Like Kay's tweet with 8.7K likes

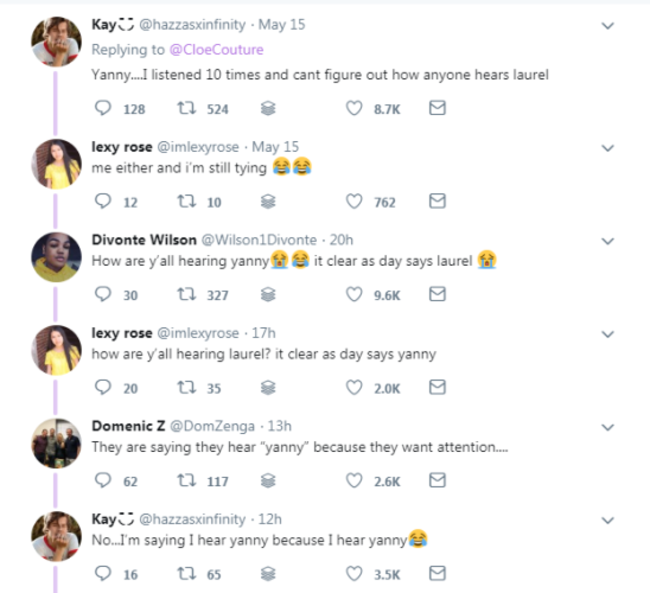352,109
